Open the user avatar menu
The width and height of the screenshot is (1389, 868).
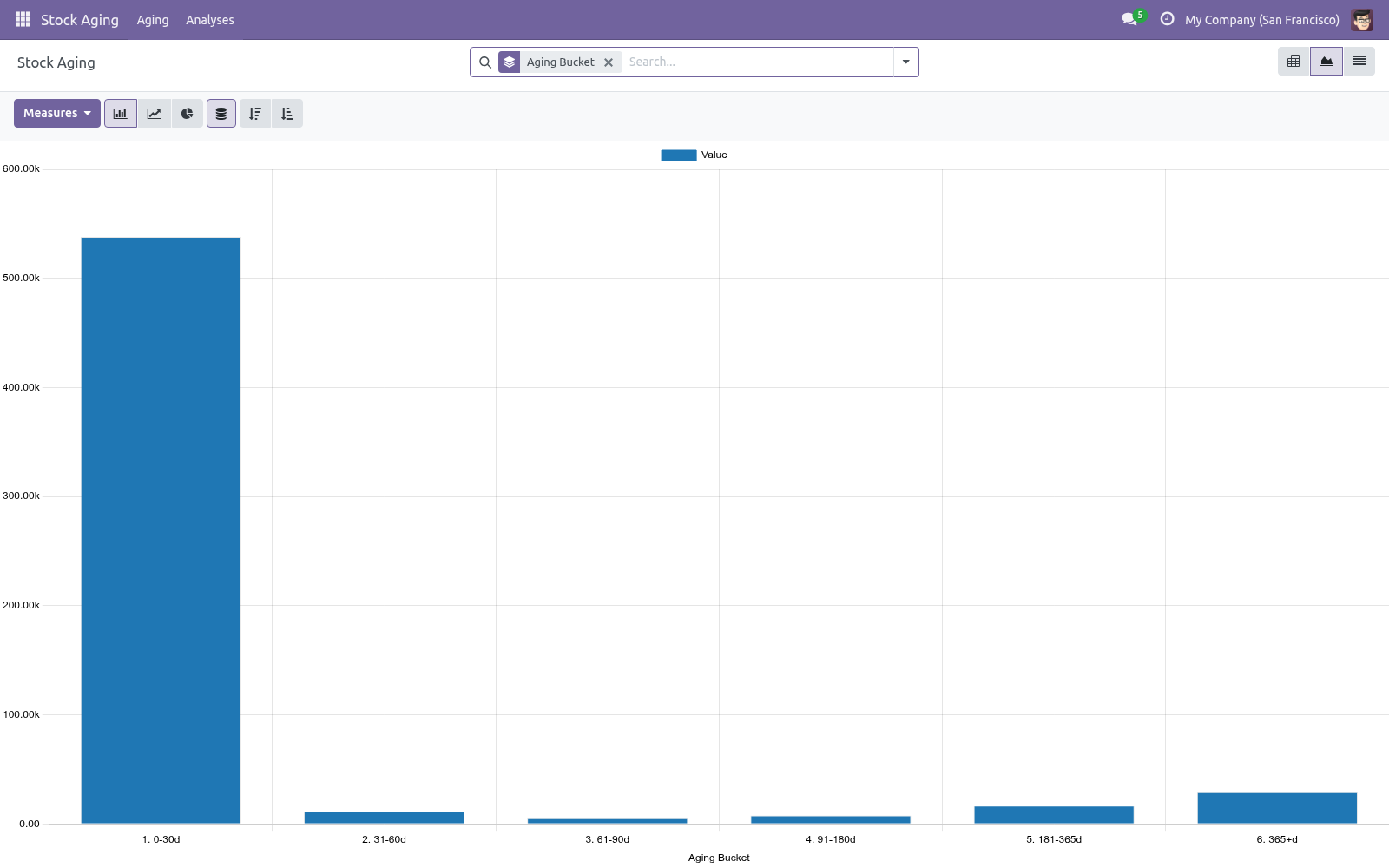coord(1362,19)
